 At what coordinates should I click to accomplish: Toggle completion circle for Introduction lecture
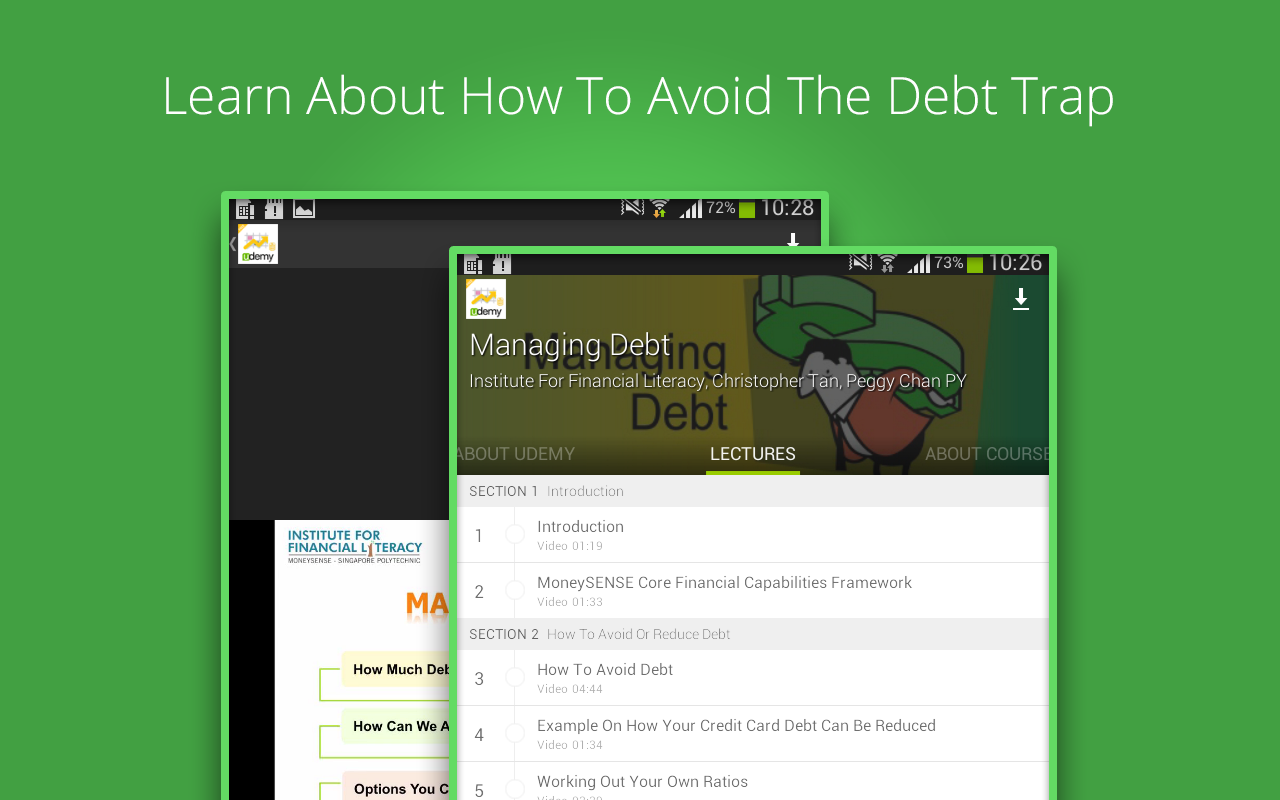(x=515, y=535)
